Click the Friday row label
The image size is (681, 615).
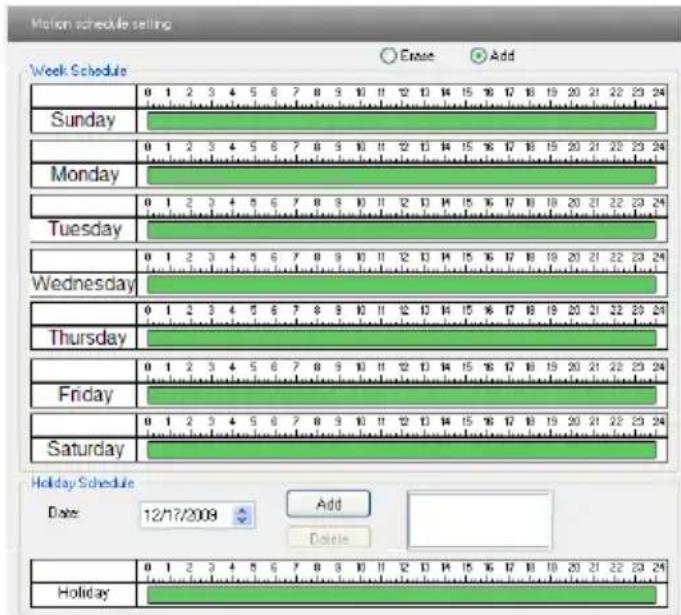tap(86, 395)
